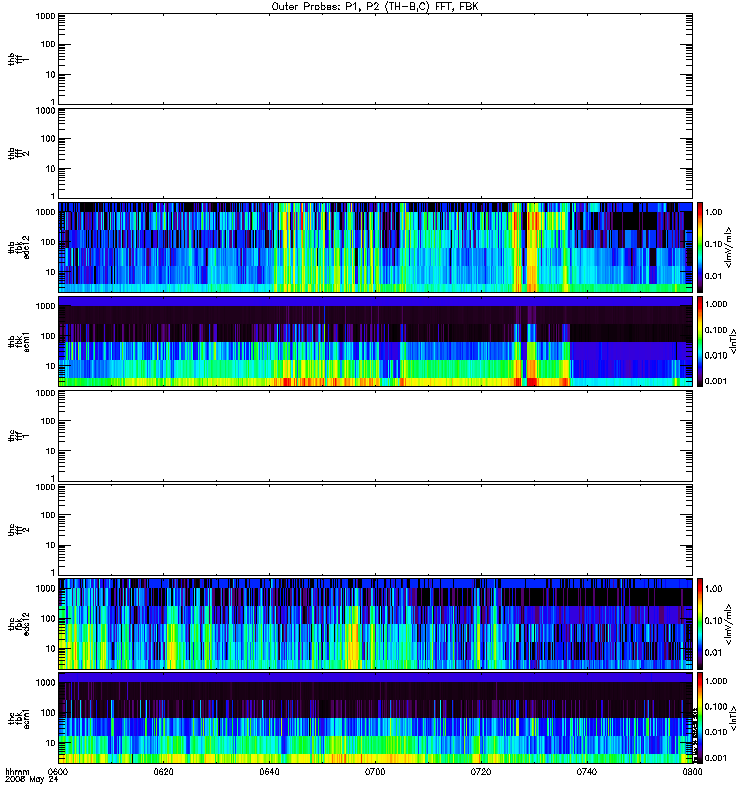750x800 pixels.
Task: Click the <|nT|> unit label of thc scm1
Action: pyautogui.click(x=733, y=718)
